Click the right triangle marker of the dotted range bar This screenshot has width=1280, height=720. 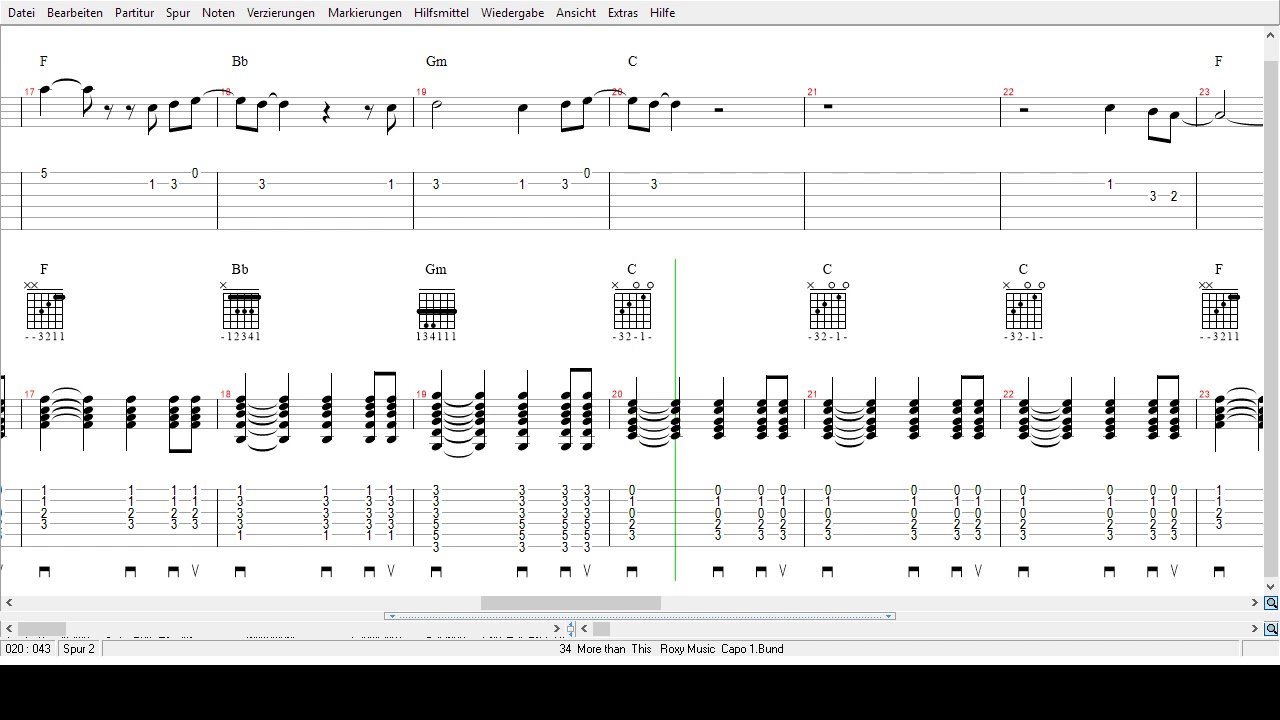tap(888, 616)
